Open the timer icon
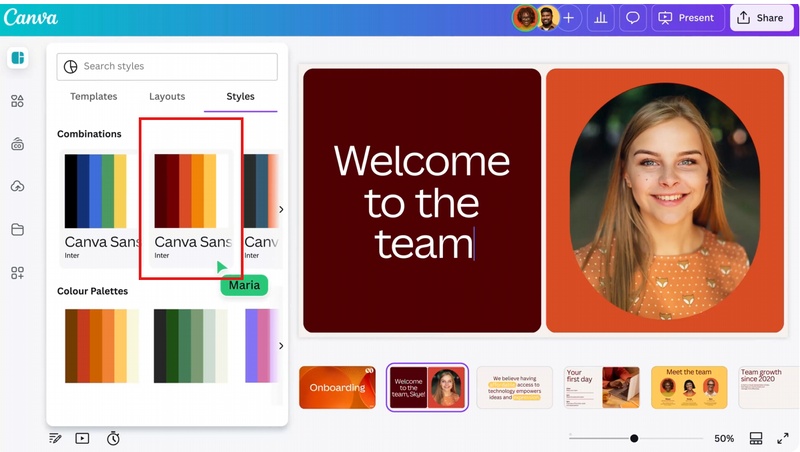Image resolution: width=800 pixels, height=452 pixels. 113,438
